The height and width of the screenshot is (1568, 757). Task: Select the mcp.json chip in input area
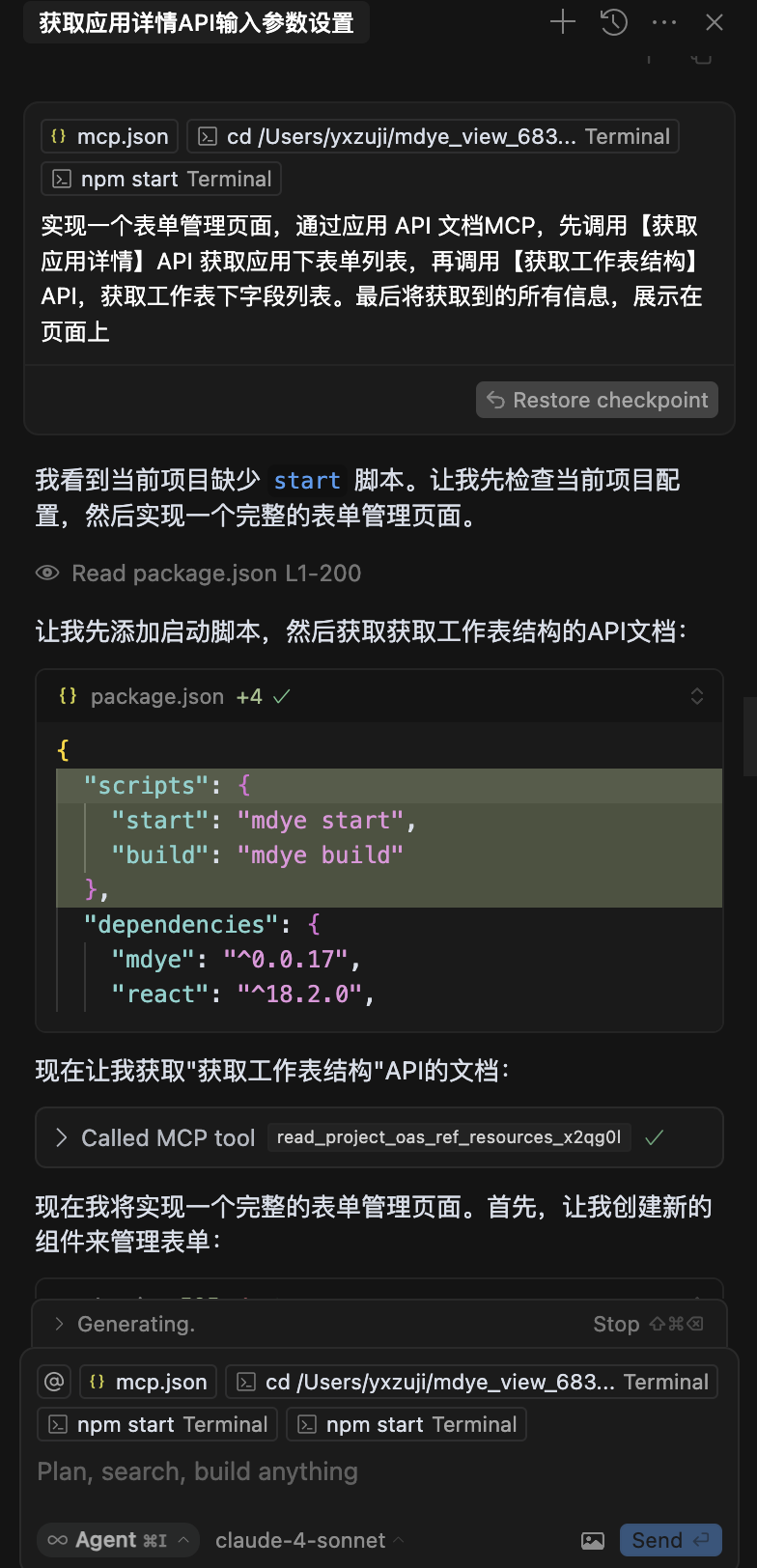148,1382
